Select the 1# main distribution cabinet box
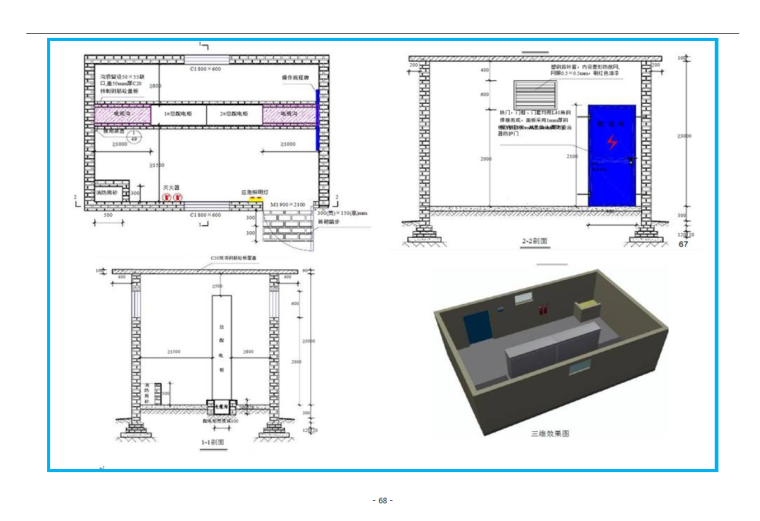Screen dimensions: 760x521 point(178,115)
